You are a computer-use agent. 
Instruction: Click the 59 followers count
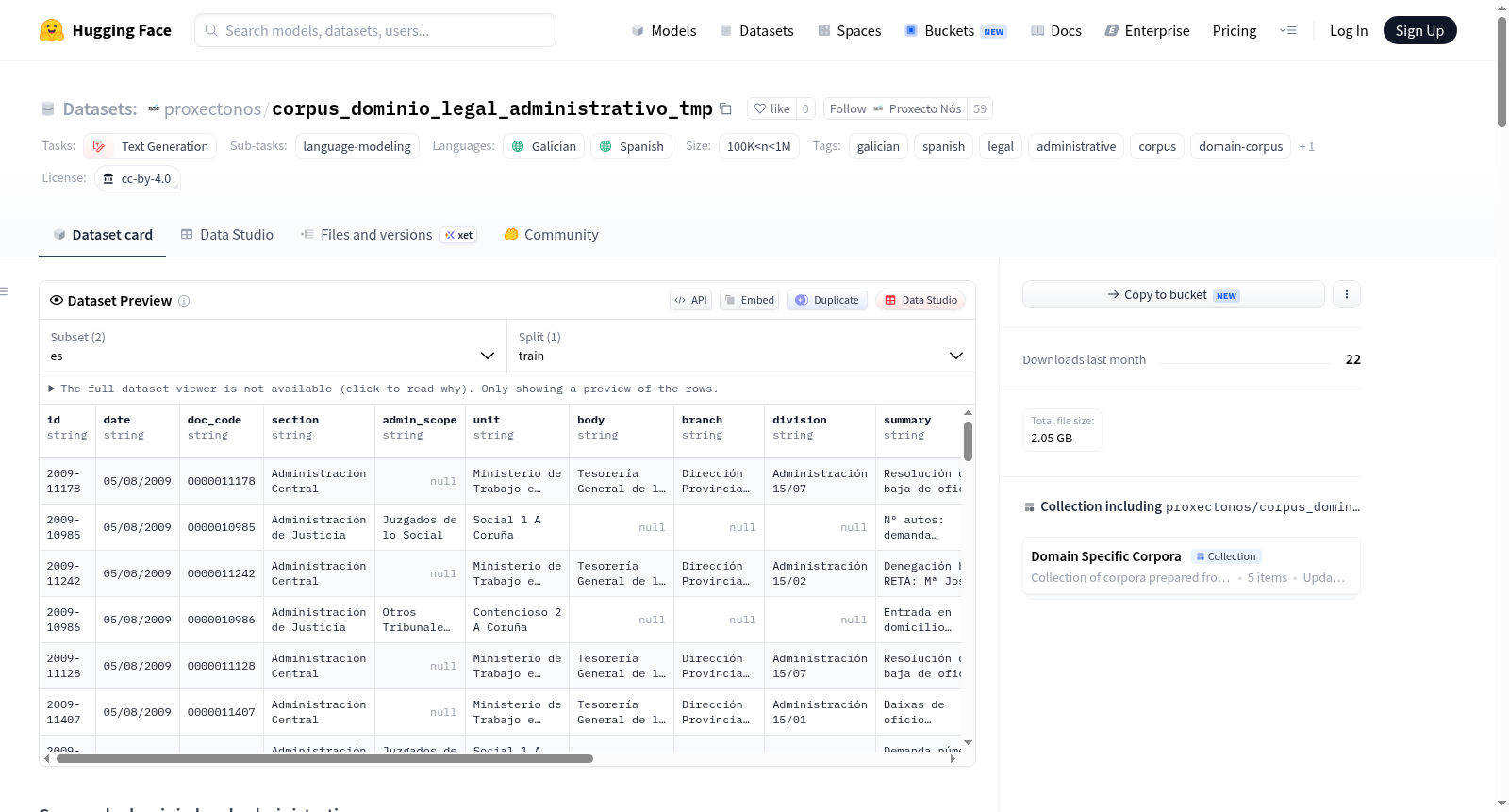(x=980, y=108)
